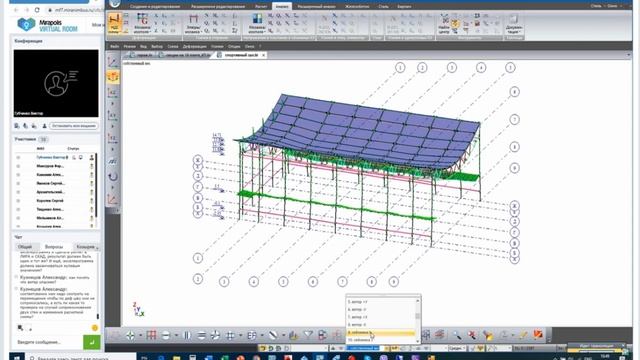The width and height of the screenshot is (640, 360).
Task: Switch to the Расчет ribbon tab
Action: pyautogui.click(x=261, y=7)
